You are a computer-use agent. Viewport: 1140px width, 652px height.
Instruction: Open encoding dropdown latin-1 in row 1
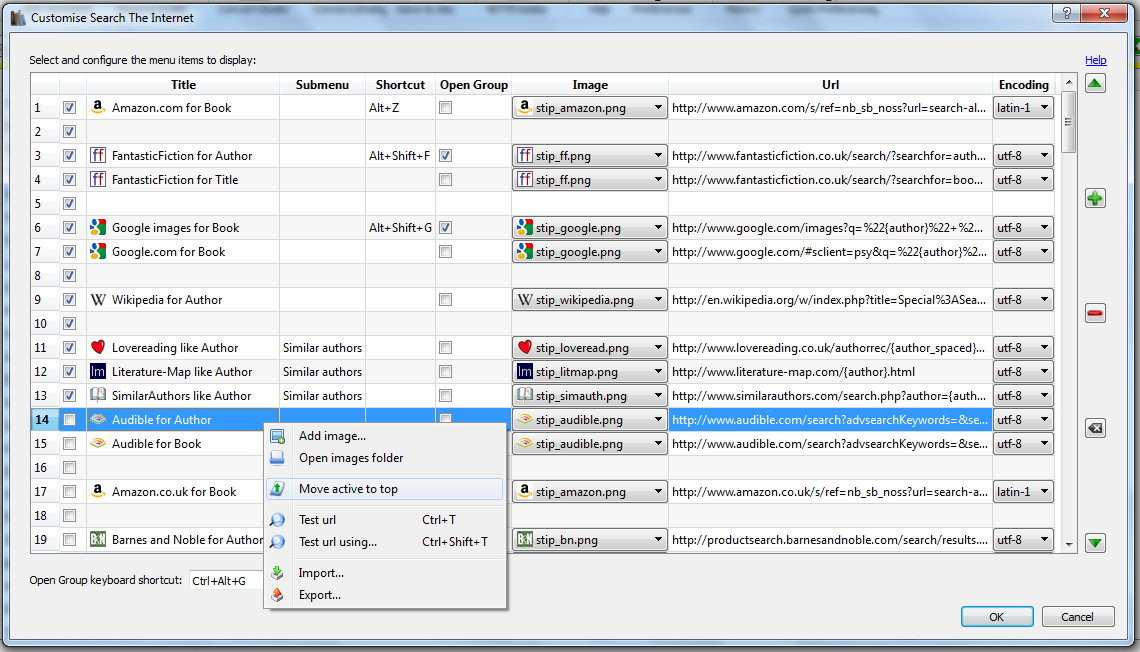pyautogui.click(x=1023, y=108)
